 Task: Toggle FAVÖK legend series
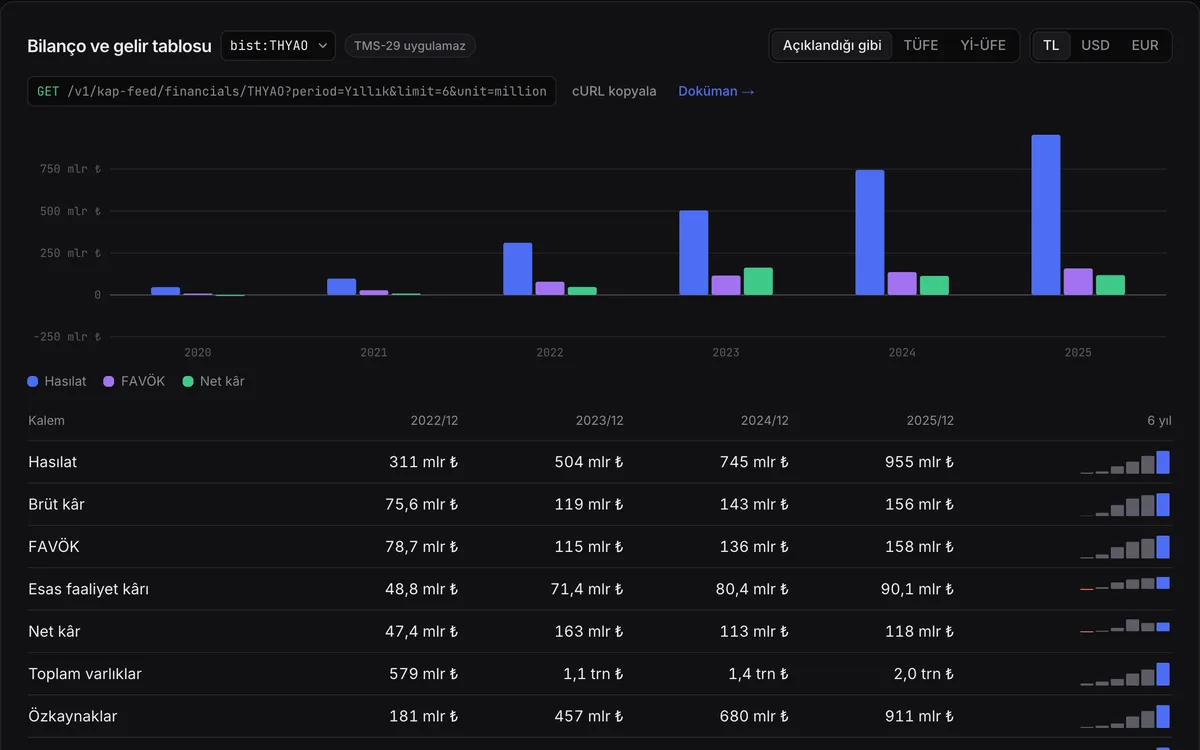pos(134,381)
